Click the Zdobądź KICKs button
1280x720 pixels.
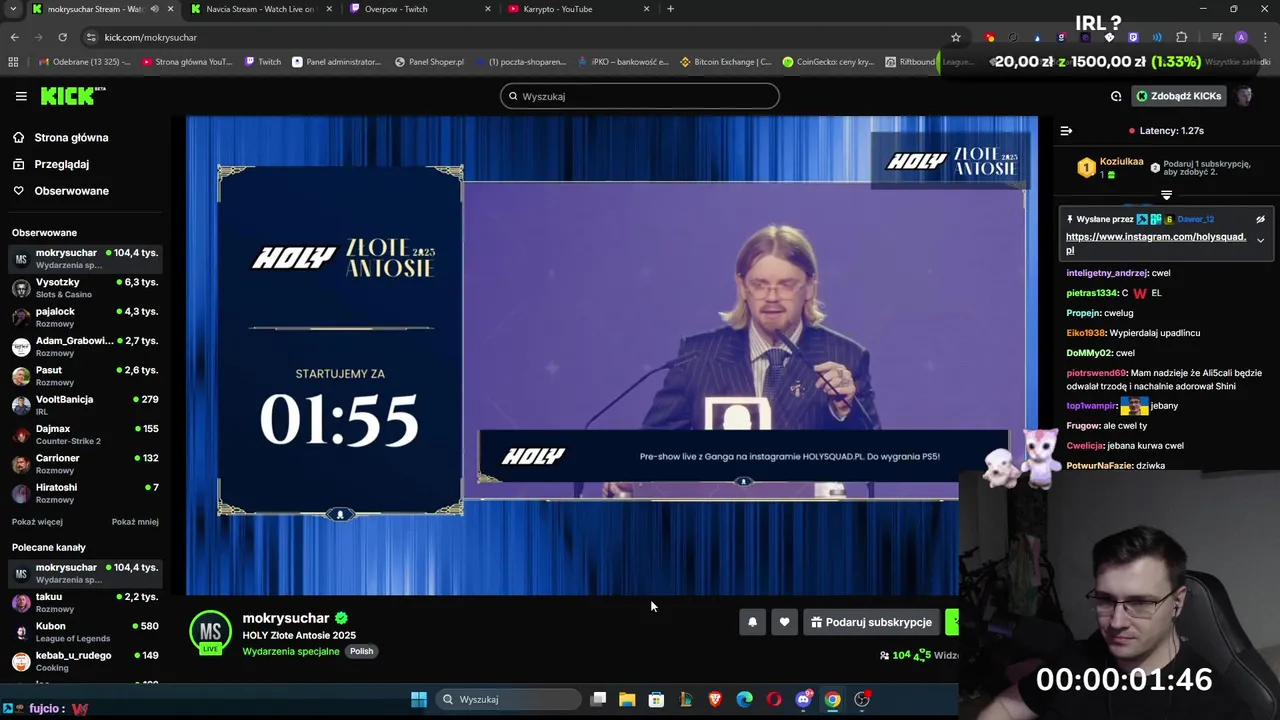(x=1178, y=96)
